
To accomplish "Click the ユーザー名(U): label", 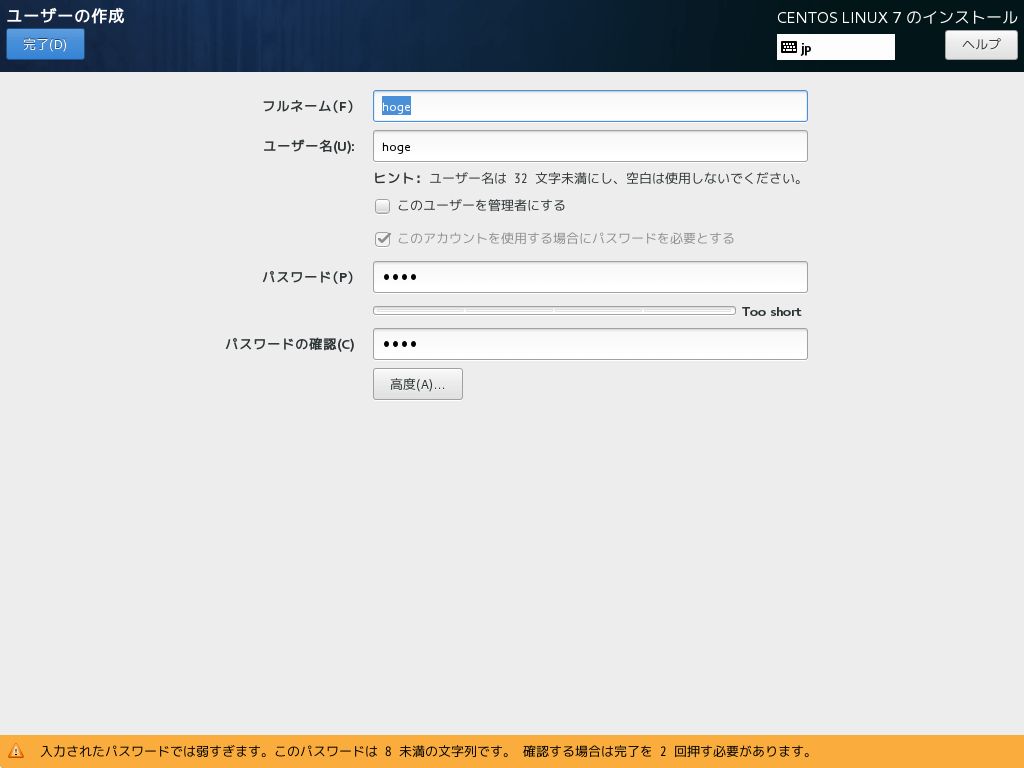I will [309, 146].
